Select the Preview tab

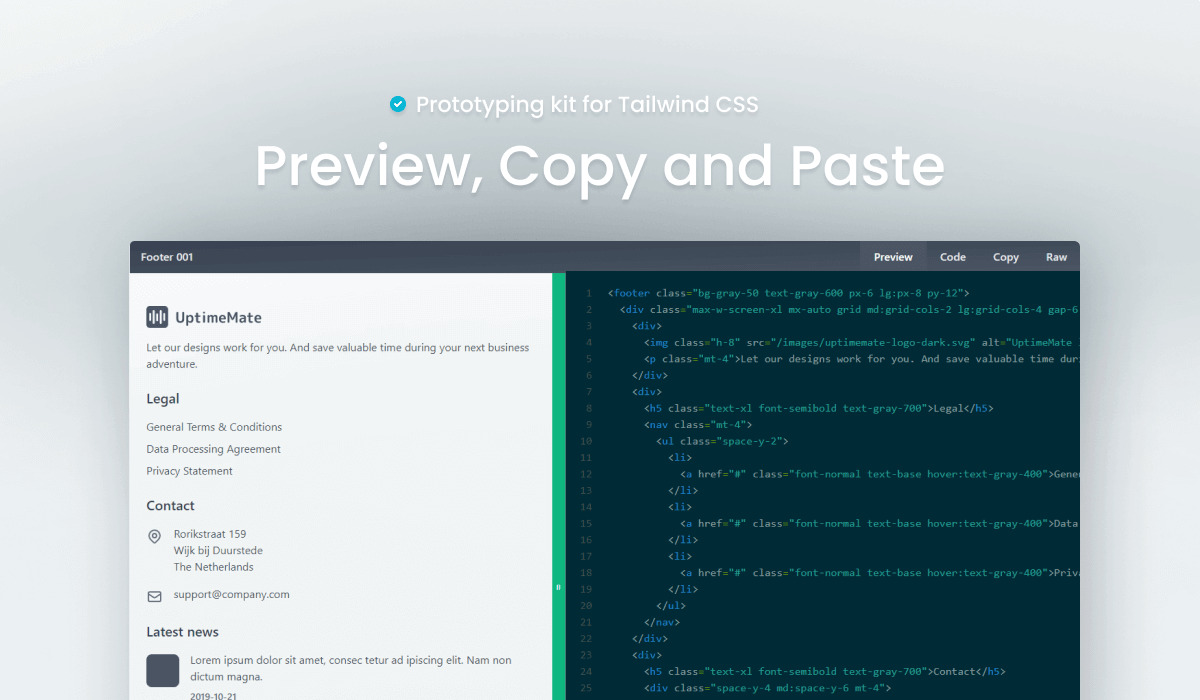[x=892, y=256]
